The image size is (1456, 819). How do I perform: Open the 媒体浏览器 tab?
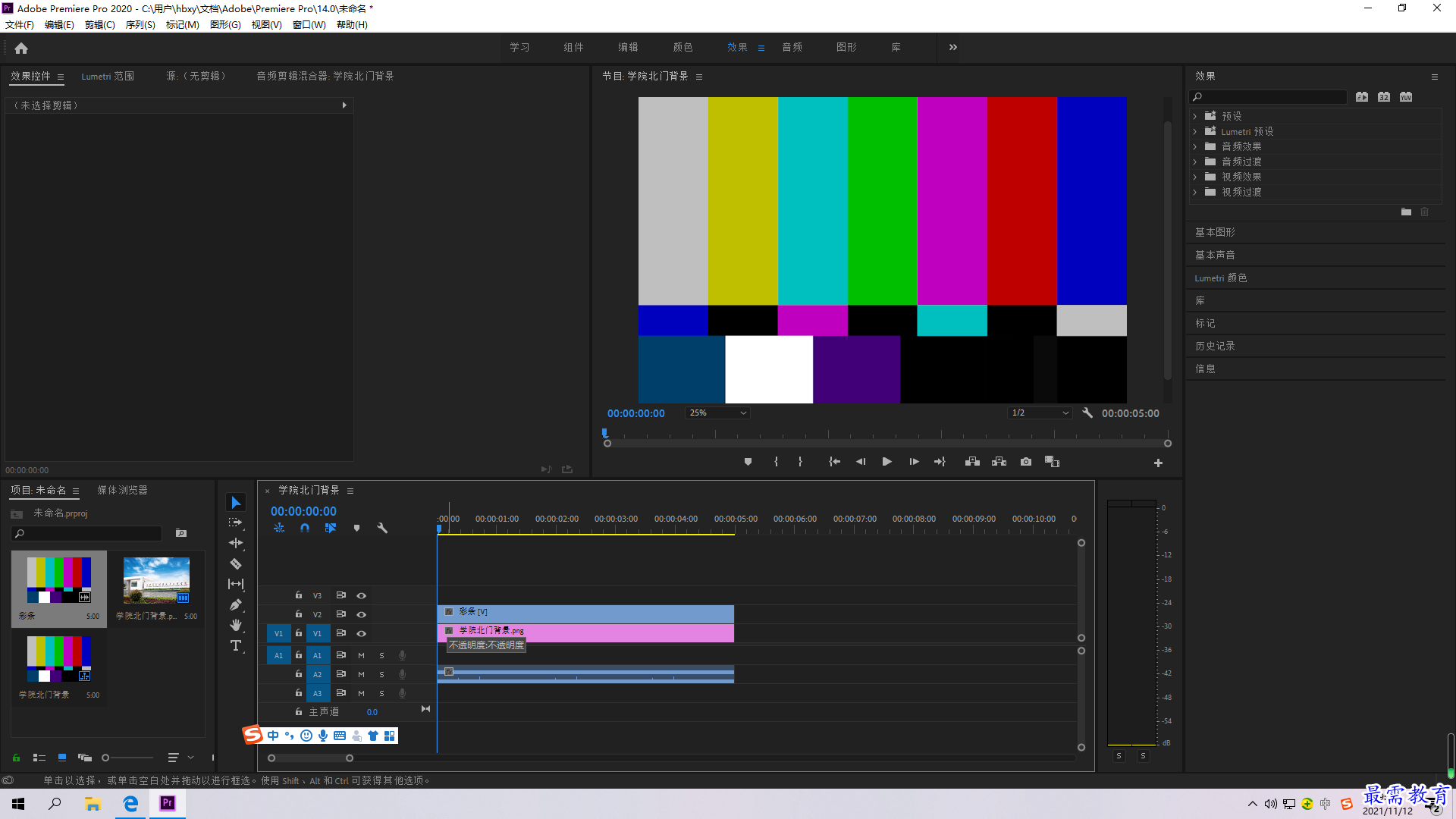pos(122,490)
